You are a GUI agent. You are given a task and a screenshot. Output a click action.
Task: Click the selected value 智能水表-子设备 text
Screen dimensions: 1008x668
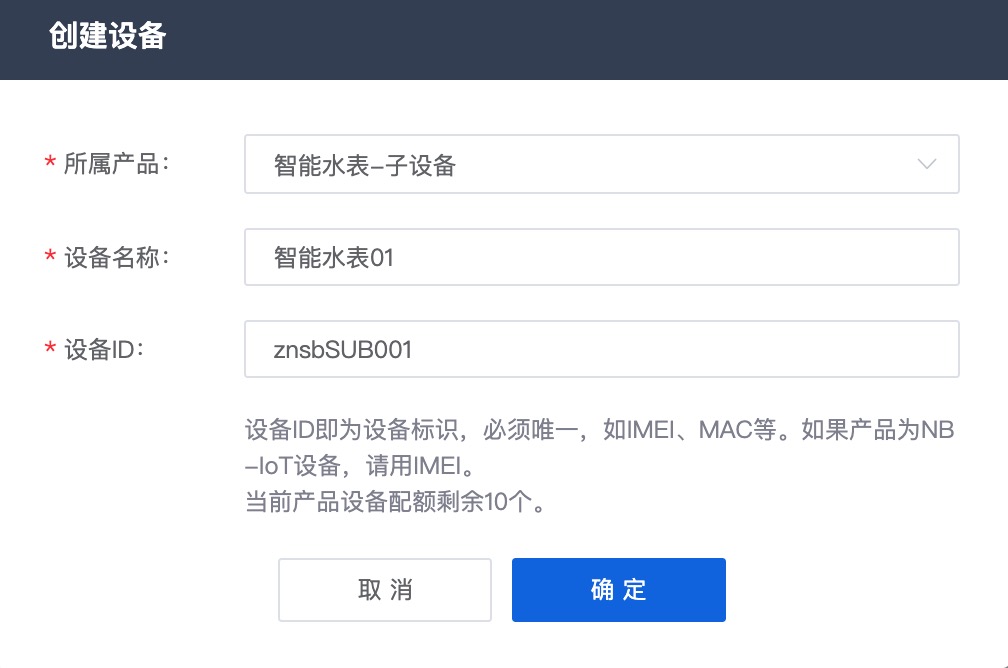(364, 165)
